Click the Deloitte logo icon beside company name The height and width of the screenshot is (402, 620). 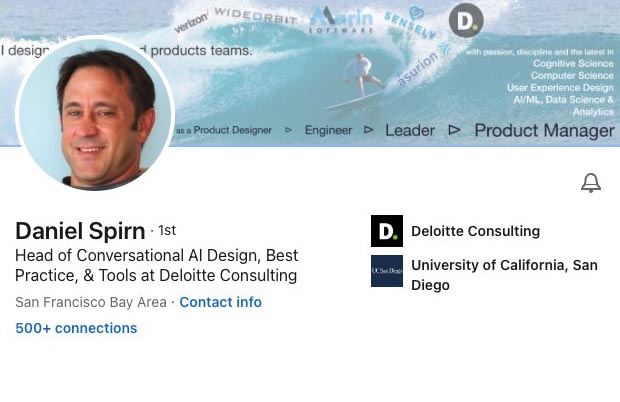tap(387, 231)
